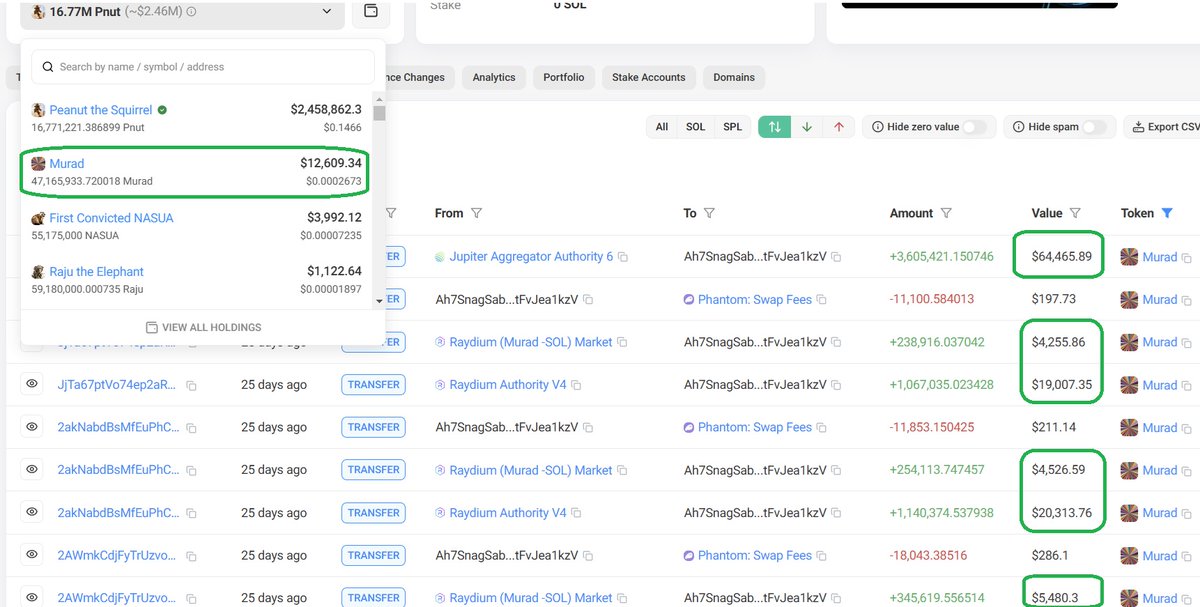Screen dimensions: 1200x607
Task: Open signature link in the $20,313.76 row
Action: pos(118,512)
